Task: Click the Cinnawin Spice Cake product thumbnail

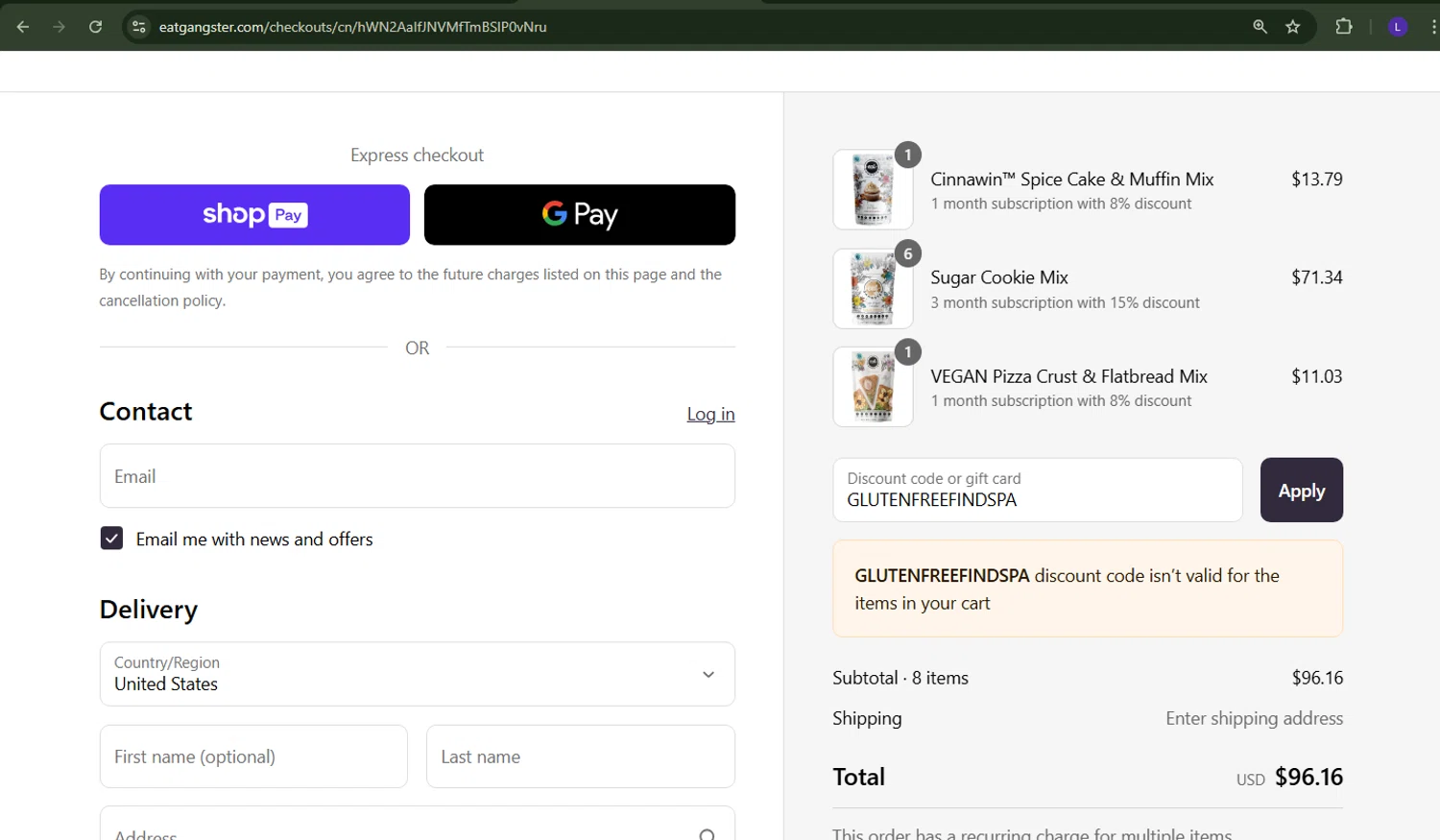Action: (873, 189)
